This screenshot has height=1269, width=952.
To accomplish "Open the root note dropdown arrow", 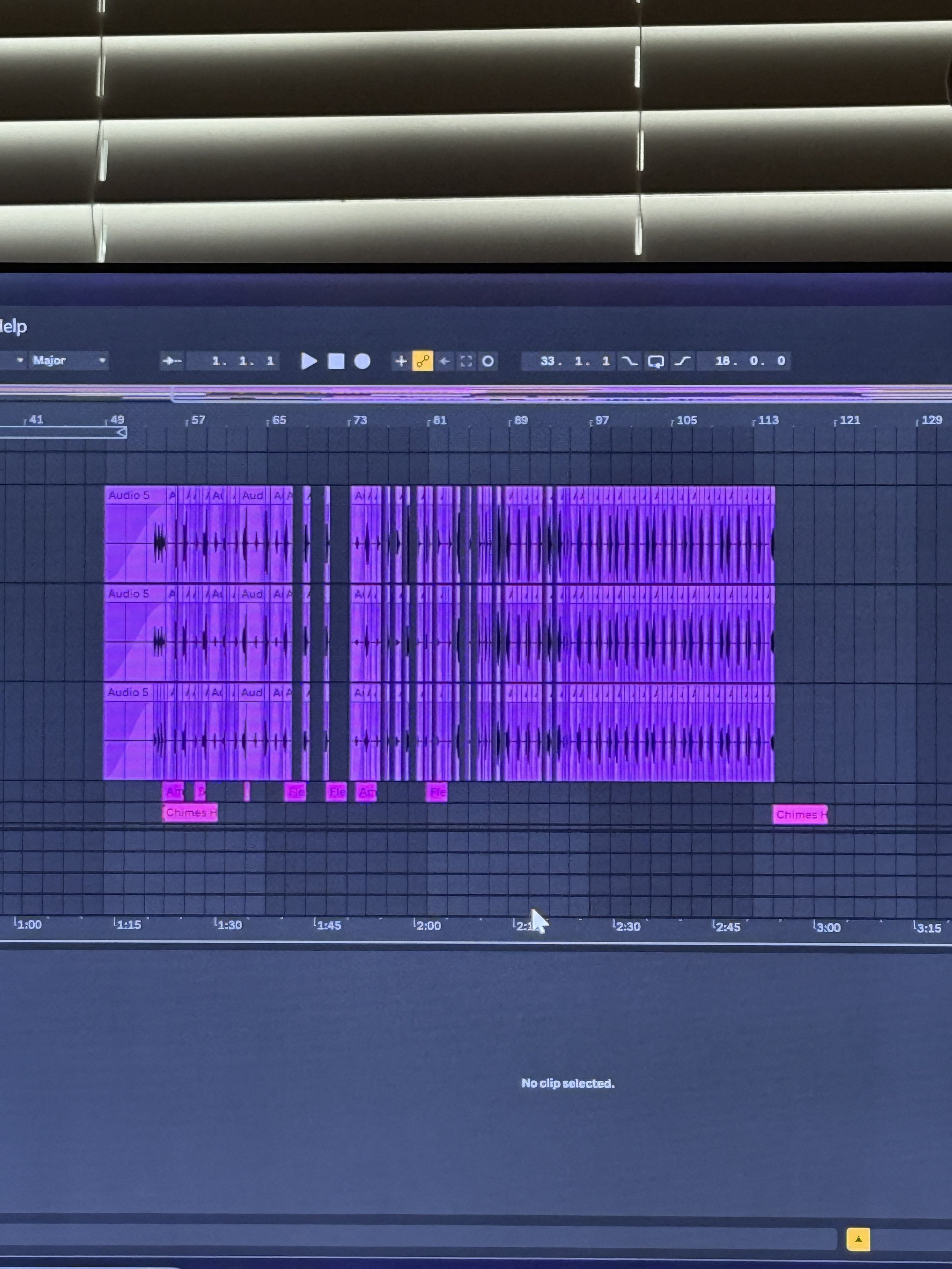I will pos(19,360).
